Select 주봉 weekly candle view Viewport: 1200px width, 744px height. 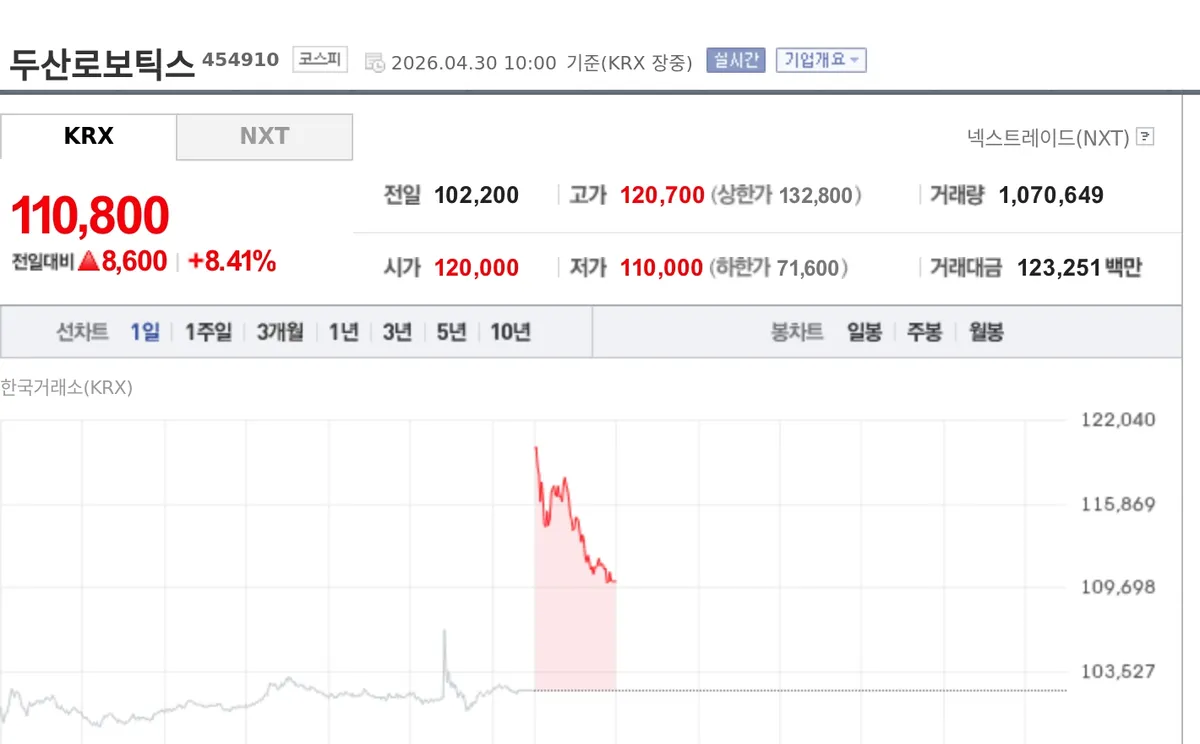(923, 333)
